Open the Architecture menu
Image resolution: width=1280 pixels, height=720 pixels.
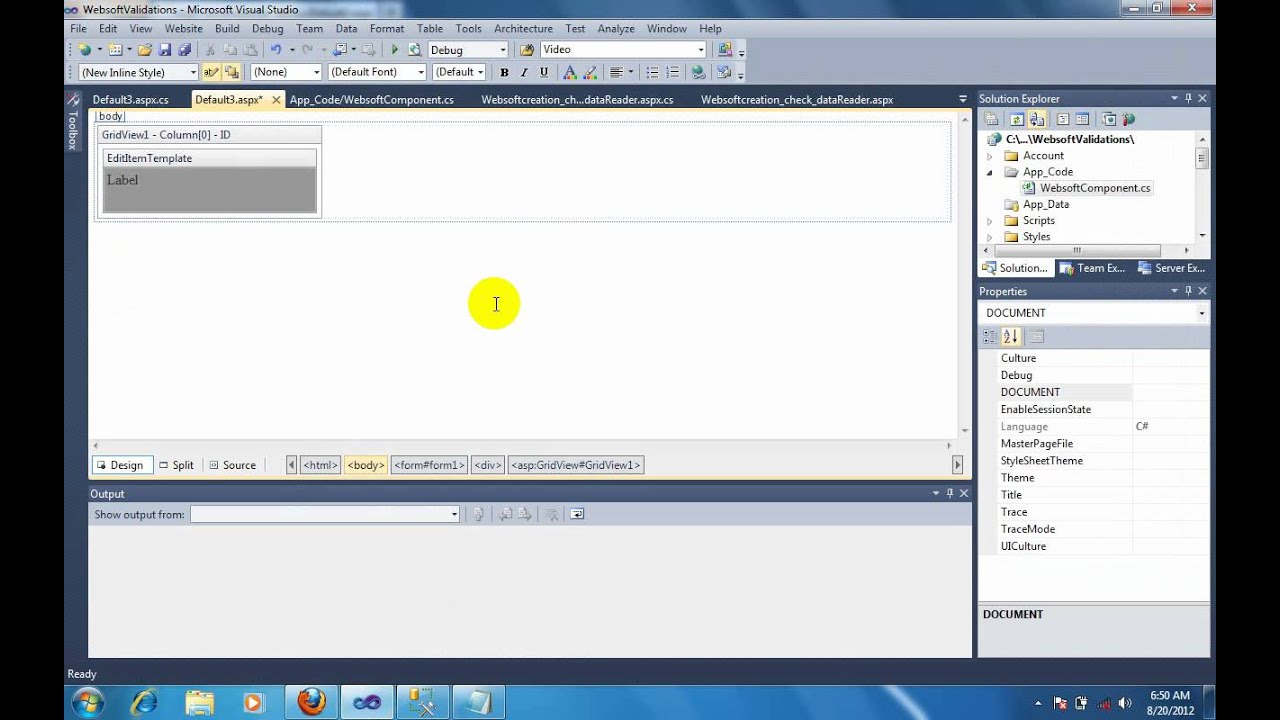tap(523, 29)
